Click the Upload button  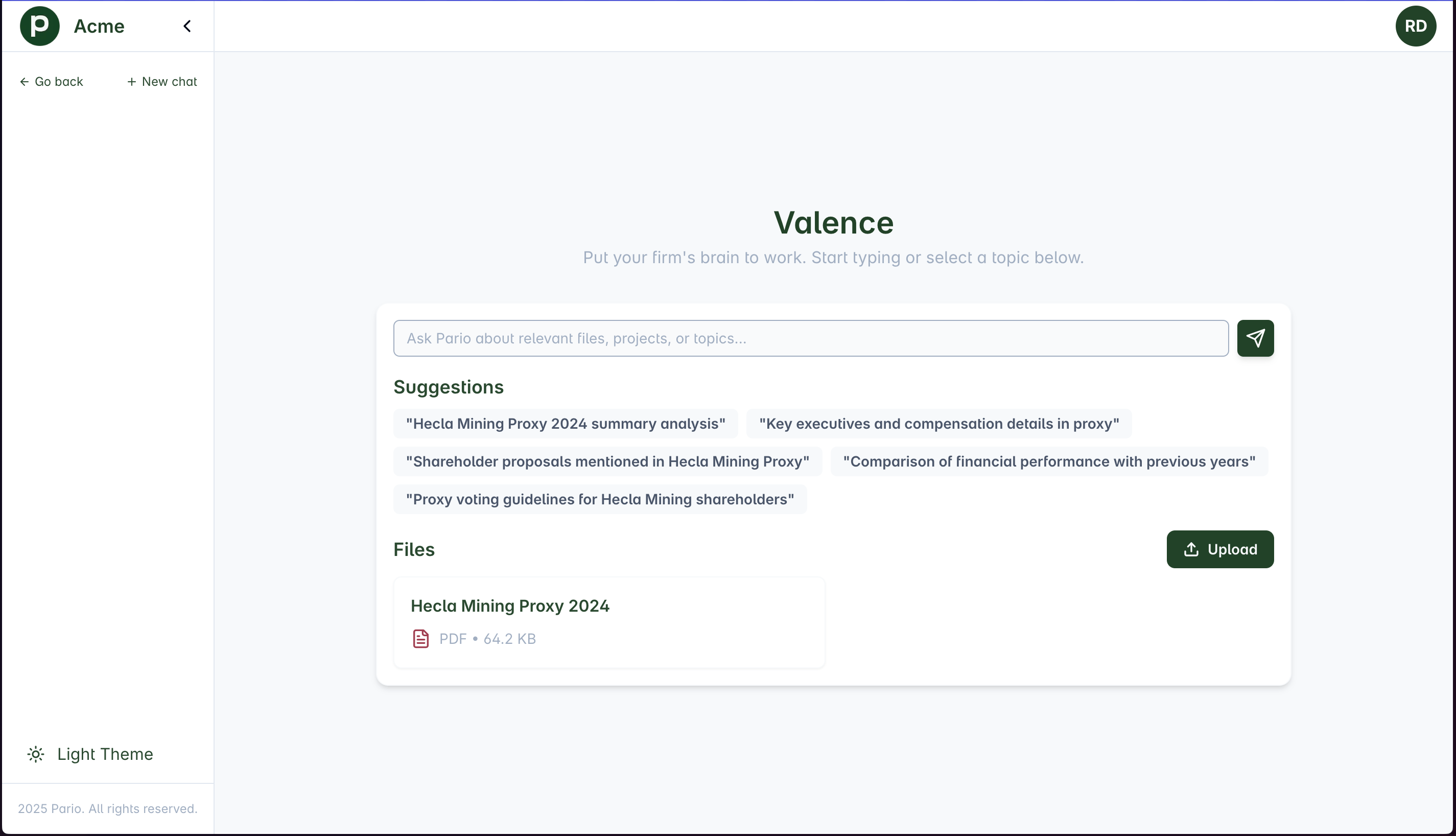1219,549
